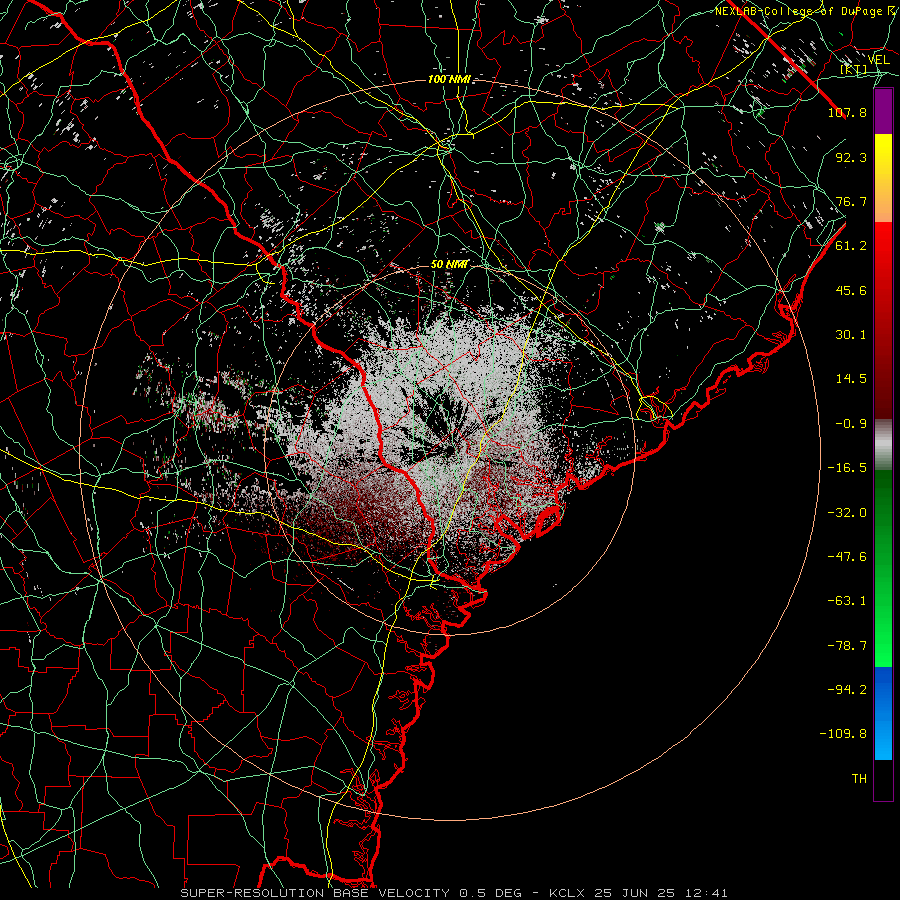This screenshot has height=900, width=900.
Task: Select the 14.5 velocity legend value
Action: 851,379
